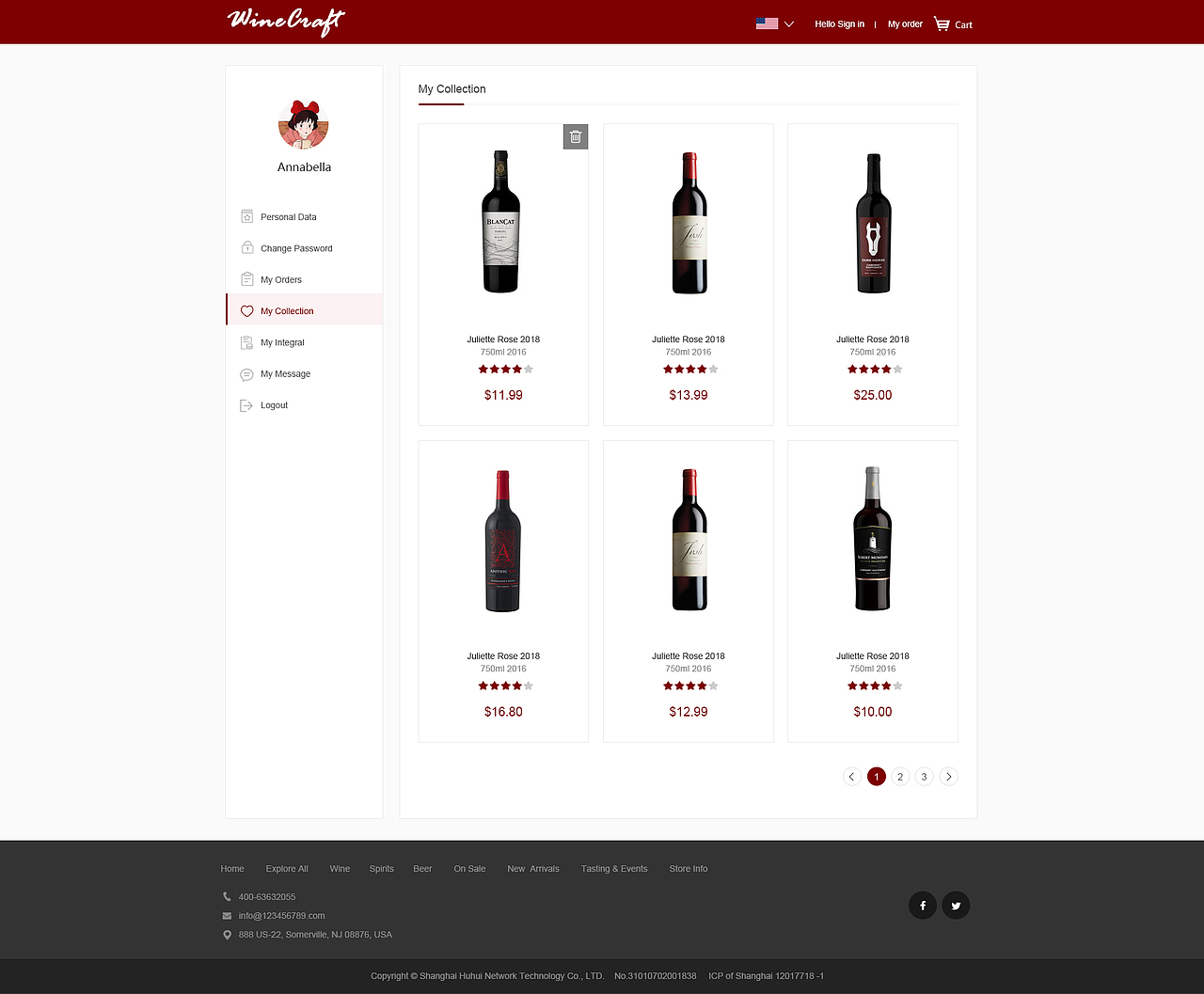1204x994 pixels.
Task: Open the shopping cart icon
Action: (x=942, y=24)
